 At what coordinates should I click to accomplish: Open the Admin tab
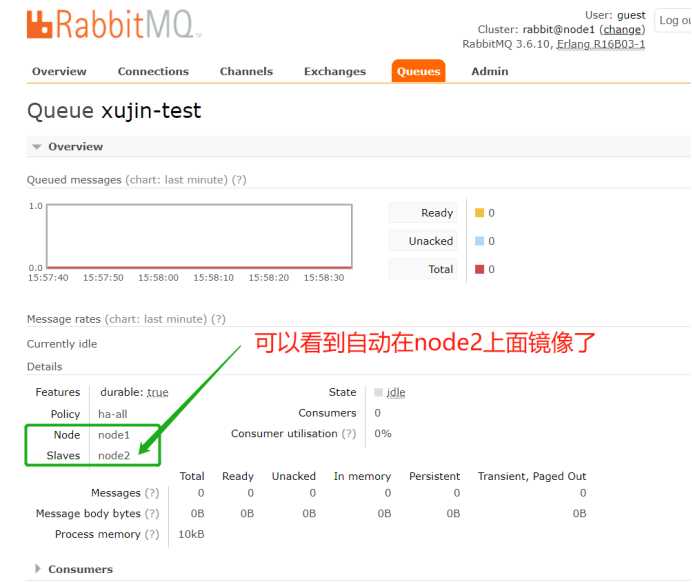coord(490,71)
